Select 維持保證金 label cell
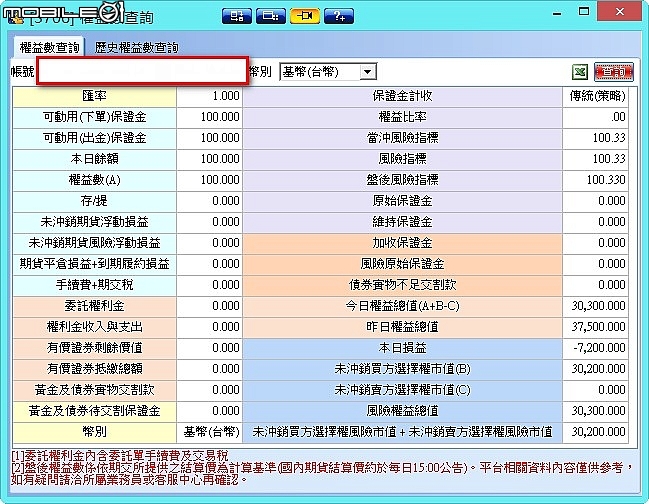Screen dimensions: 649x504 402,222
